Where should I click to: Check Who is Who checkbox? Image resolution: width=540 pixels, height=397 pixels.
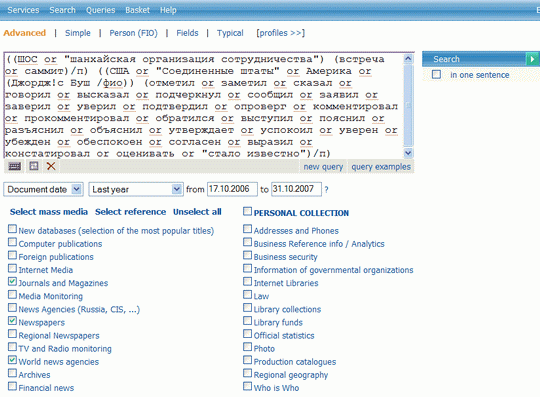click(x=247, y=386)
